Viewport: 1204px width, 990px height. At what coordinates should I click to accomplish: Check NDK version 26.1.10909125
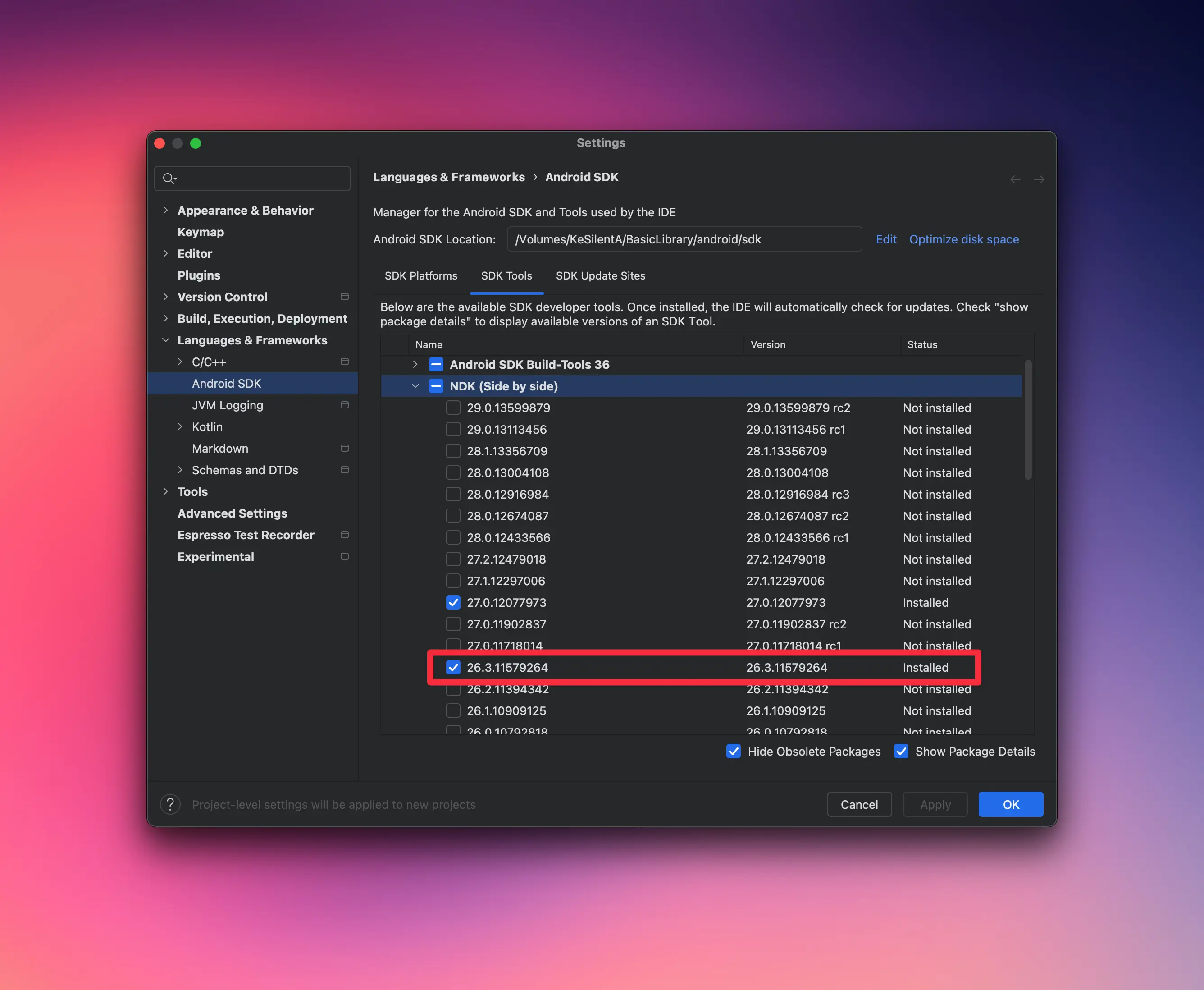tap(453, 710)
